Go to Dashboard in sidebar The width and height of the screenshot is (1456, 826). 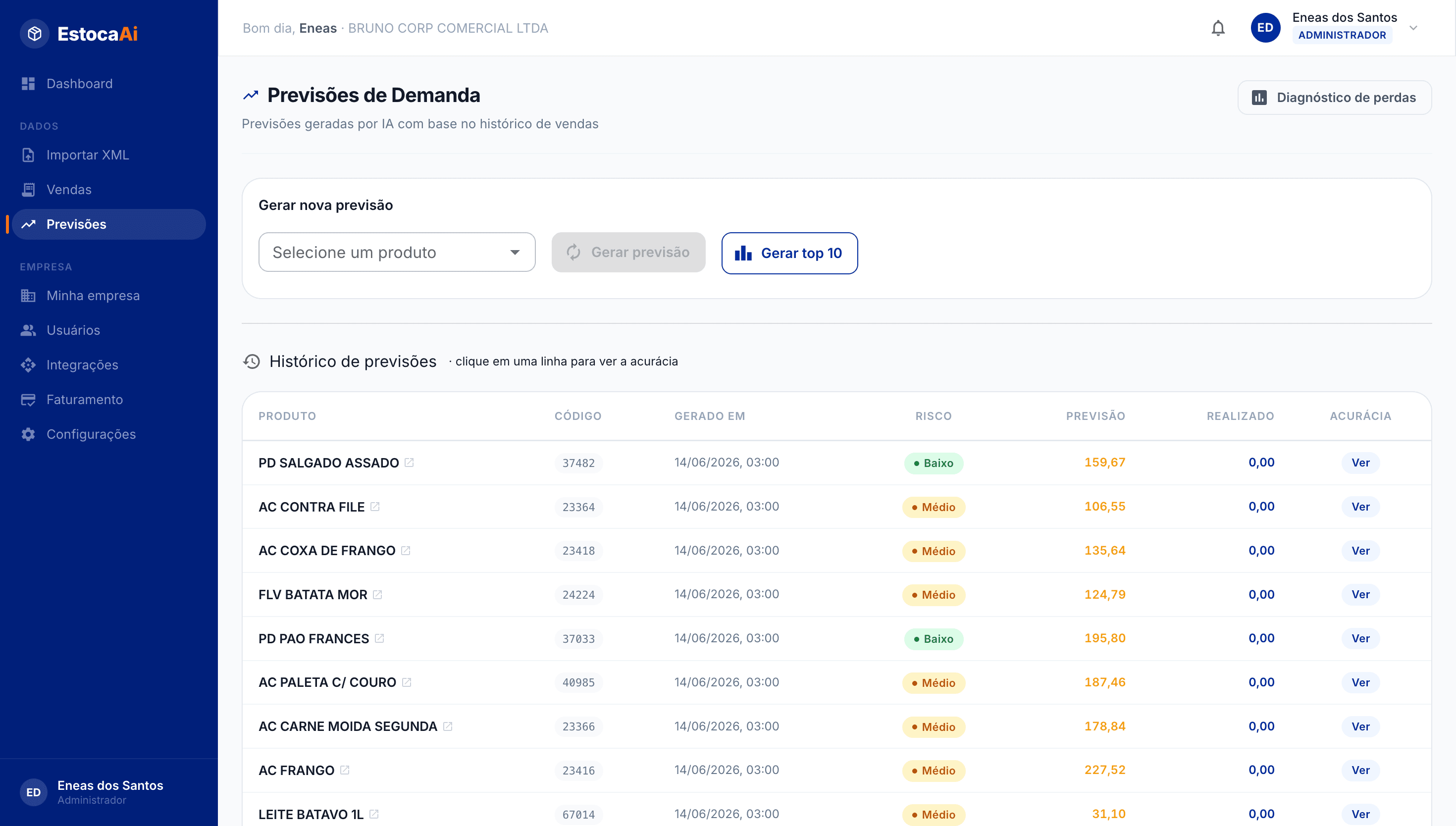(x=109, y=83)
